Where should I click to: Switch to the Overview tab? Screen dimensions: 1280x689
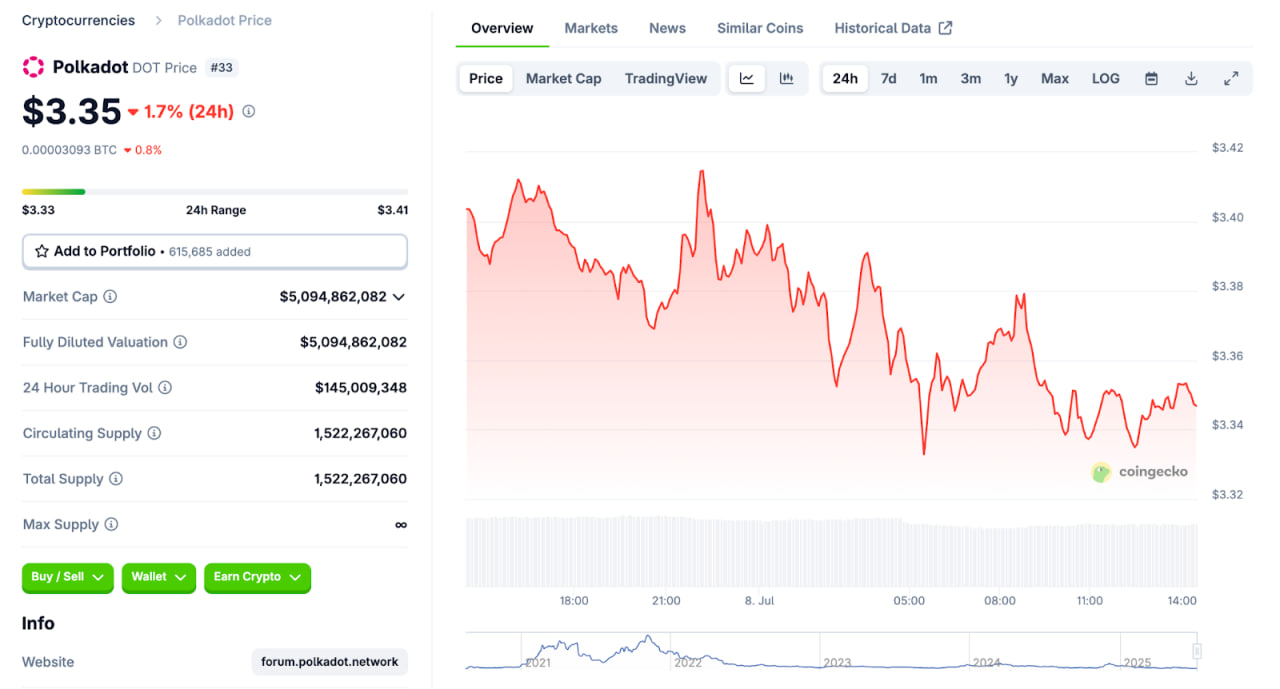click(502, 28)
